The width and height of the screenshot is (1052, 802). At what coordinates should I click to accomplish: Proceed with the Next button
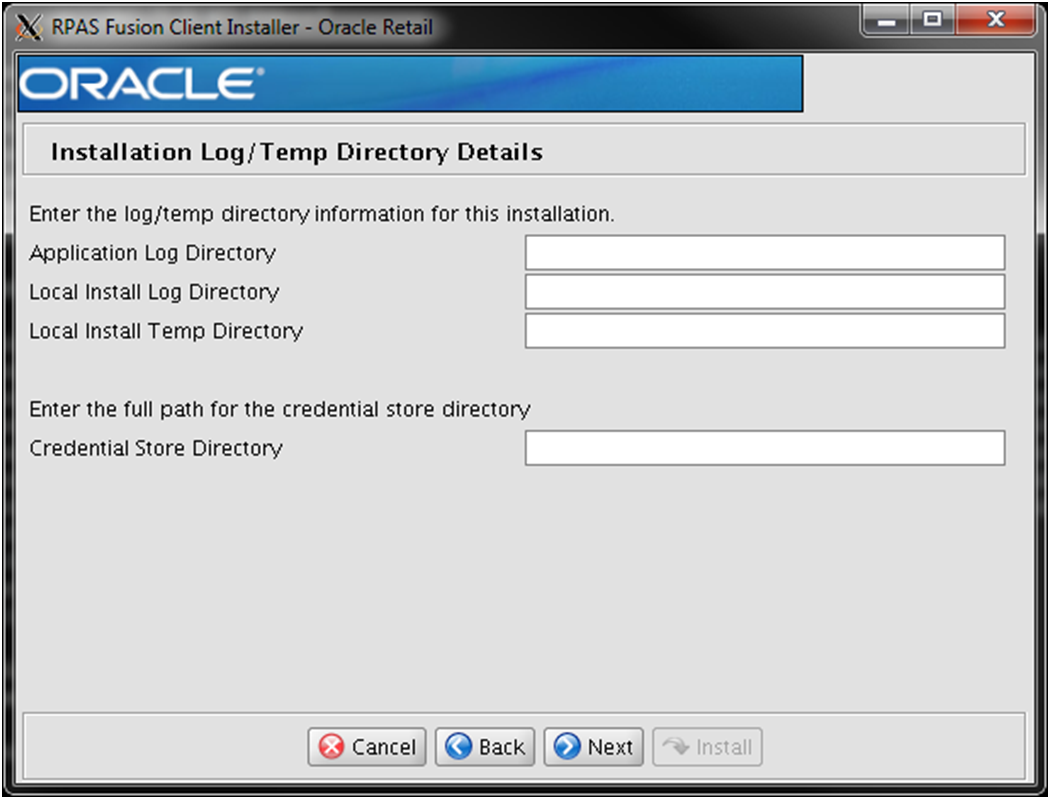(x=594, y=747)
